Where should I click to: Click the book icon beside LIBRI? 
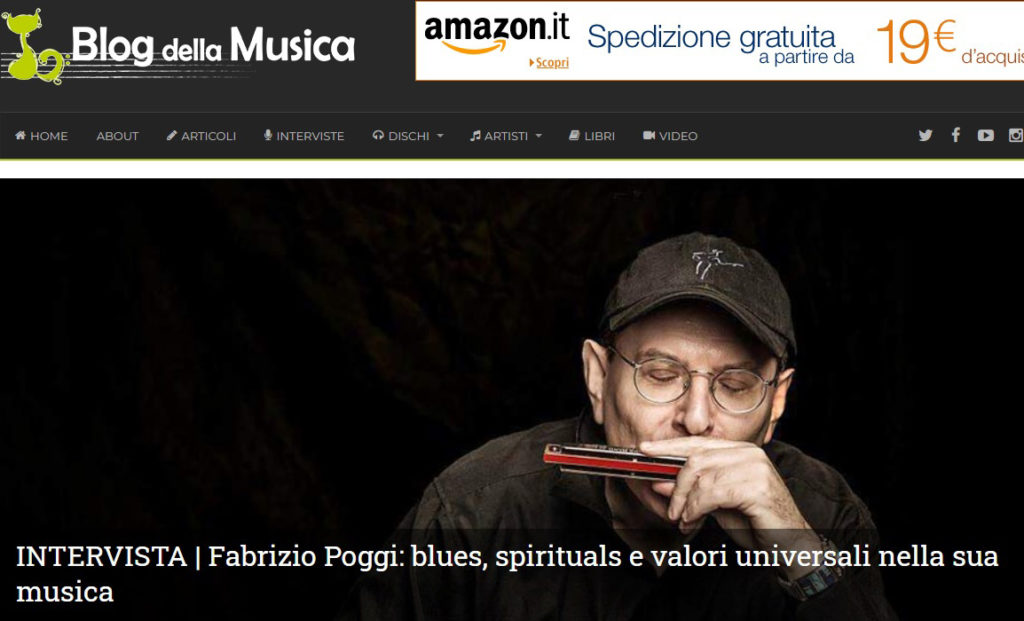tap(574, 135)
